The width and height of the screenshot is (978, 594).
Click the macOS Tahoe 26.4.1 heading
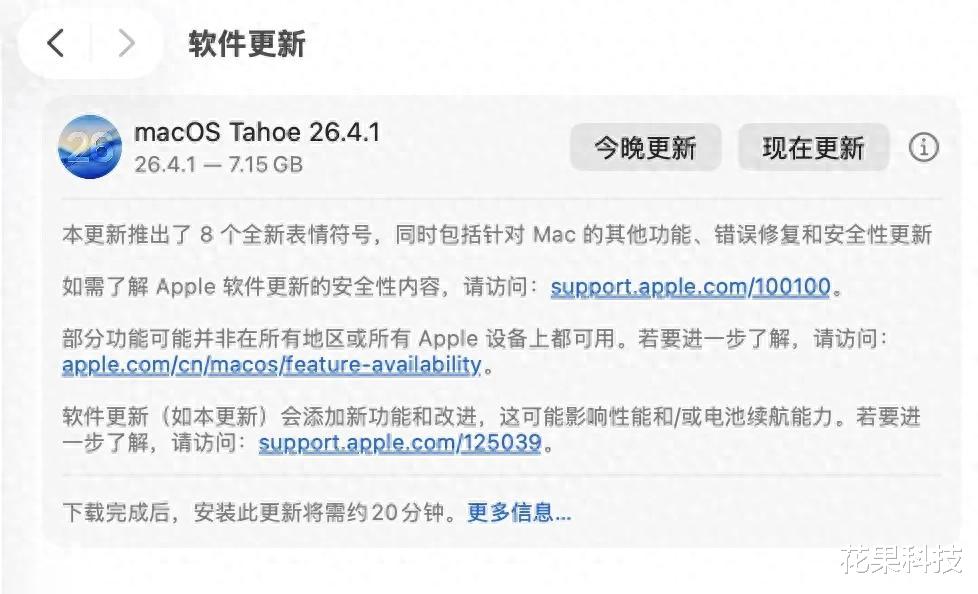[x=257, y=132]
